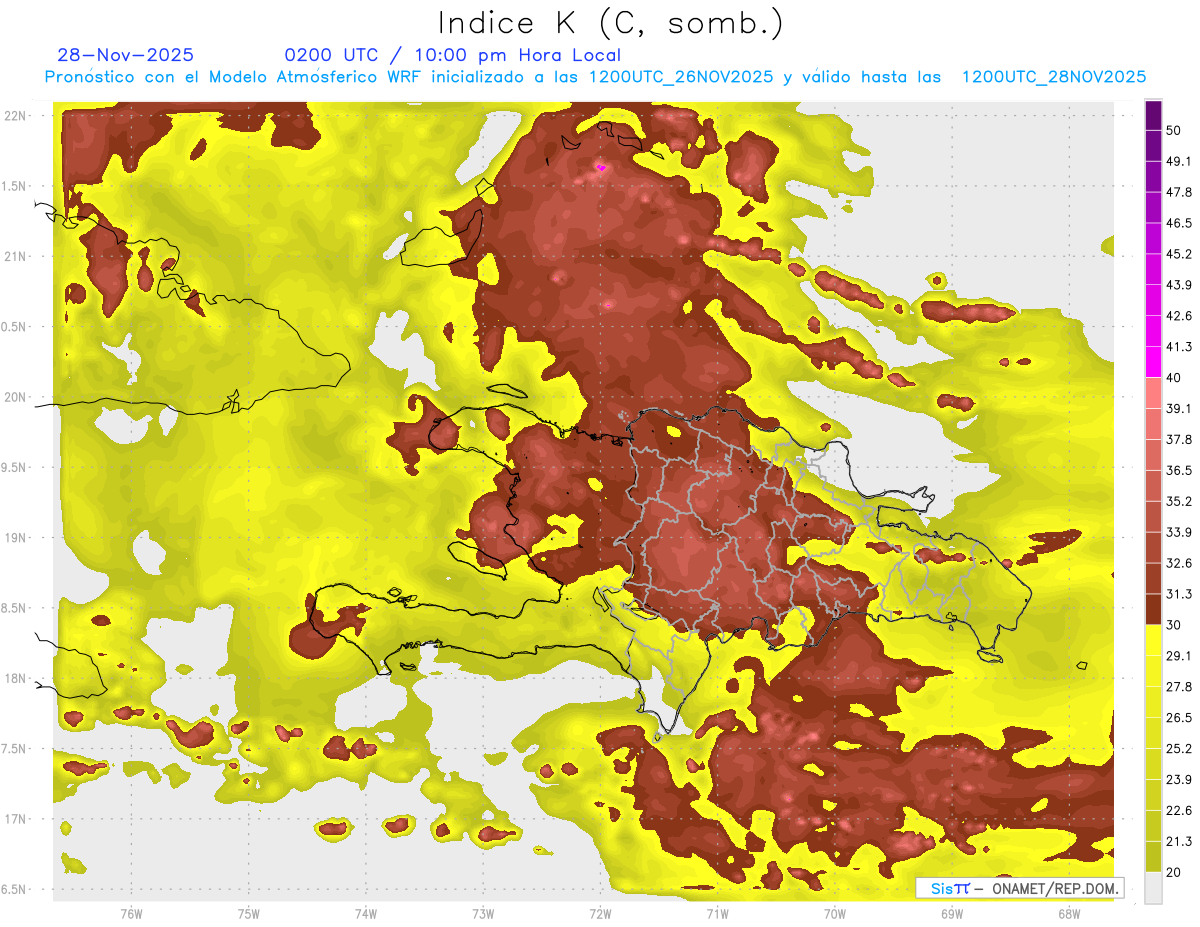Image resolution: width=1200 pixels, height=927 pixels.
Task: Click the legend value "49.1"
Action: click(x=1179, y=161)
